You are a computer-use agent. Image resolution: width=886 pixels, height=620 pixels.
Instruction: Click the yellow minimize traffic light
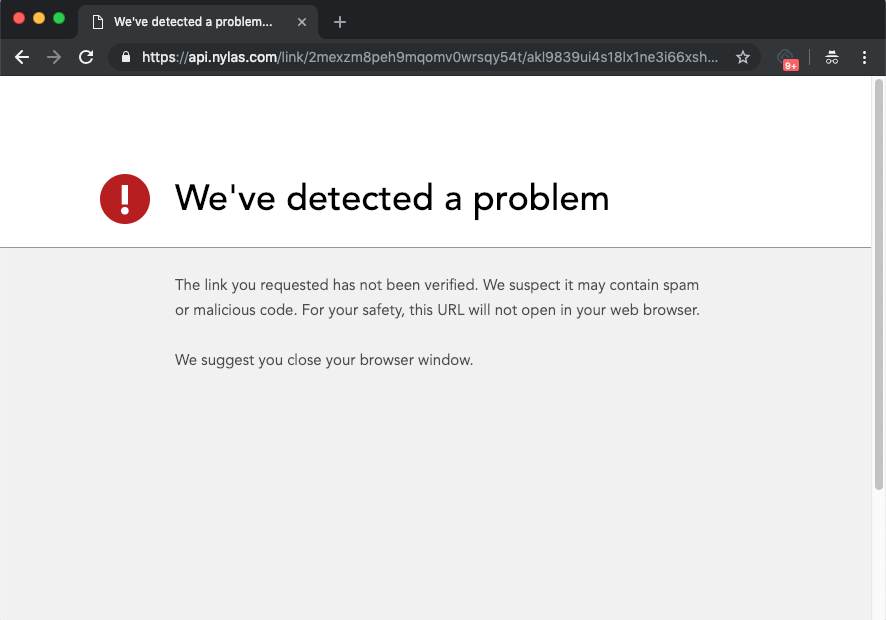[38, 17]
